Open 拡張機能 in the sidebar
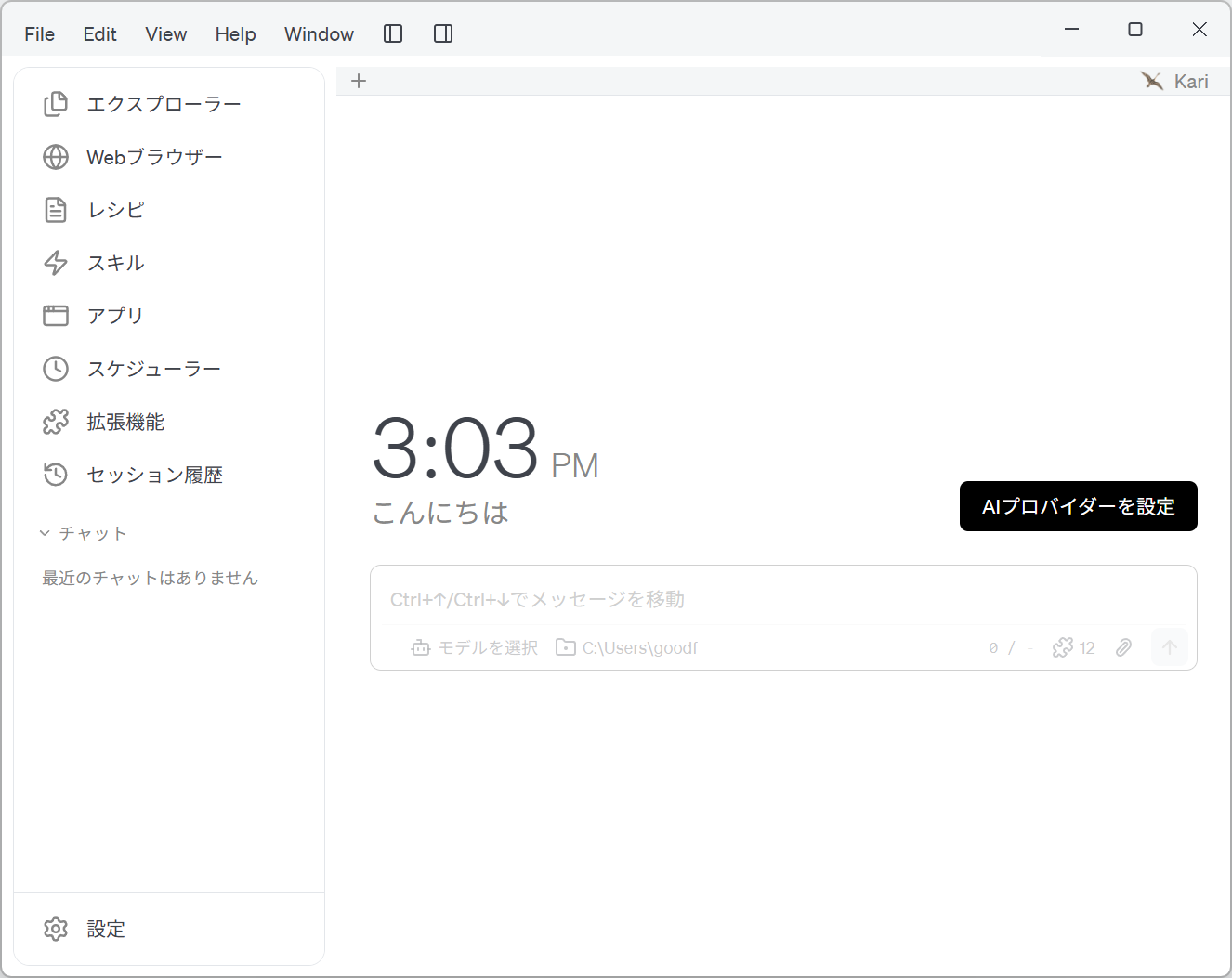The height and width of the screenshot is (978, 1232). click(169, 422)
